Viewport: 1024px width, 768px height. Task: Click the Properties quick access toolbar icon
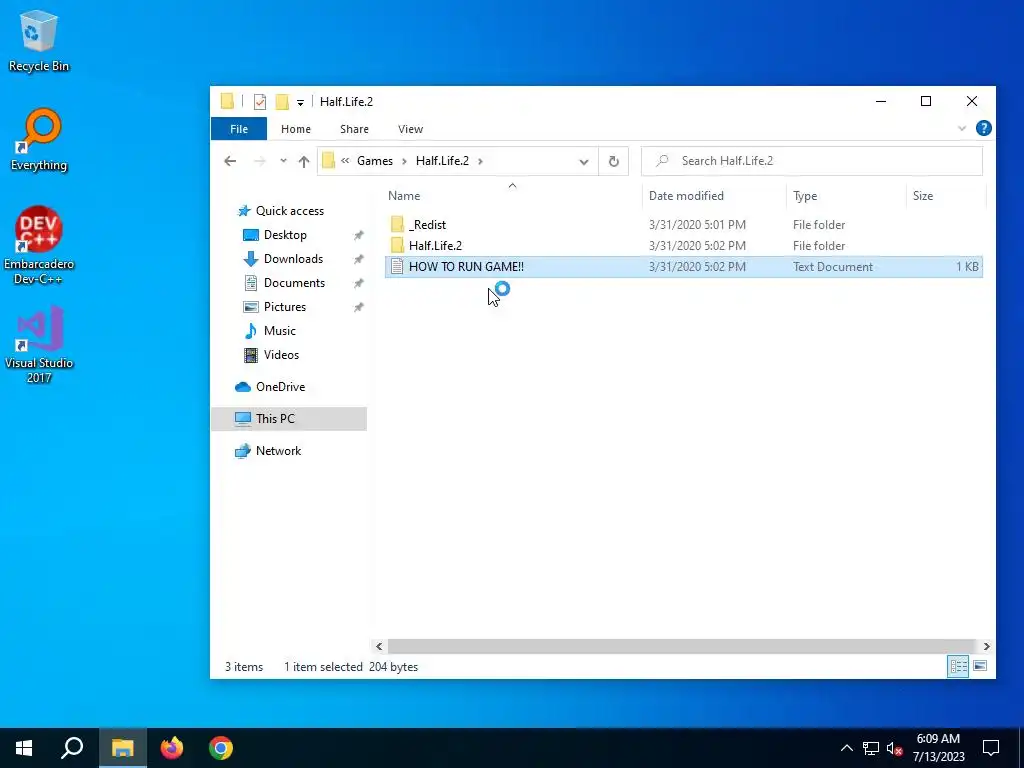click(260, 102)
